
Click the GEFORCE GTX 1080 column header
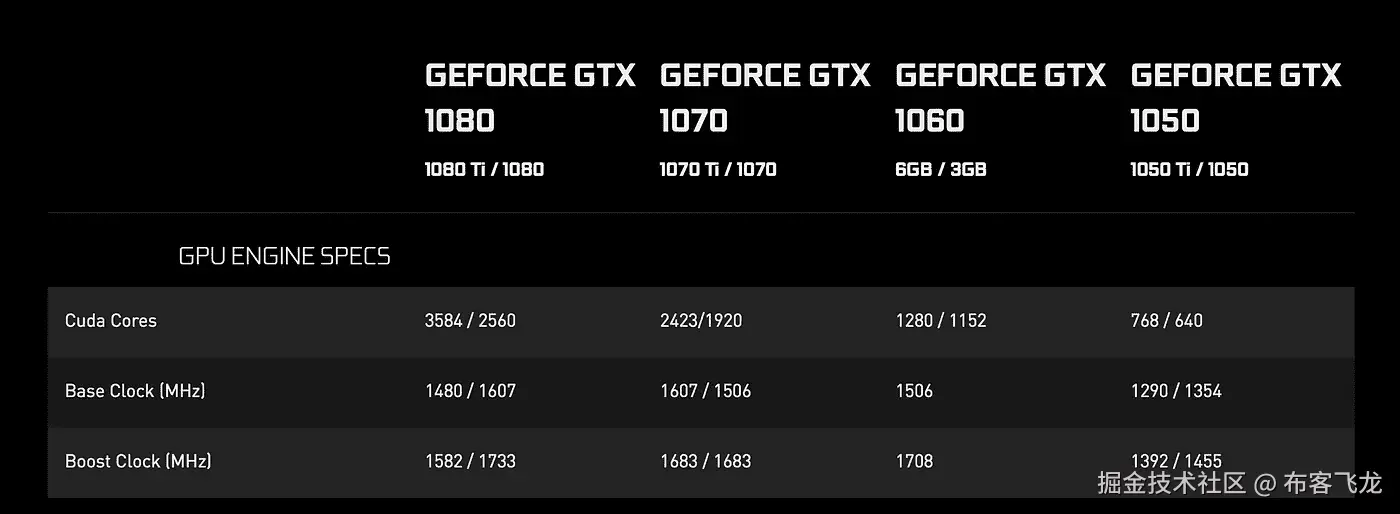coord(529,97)
